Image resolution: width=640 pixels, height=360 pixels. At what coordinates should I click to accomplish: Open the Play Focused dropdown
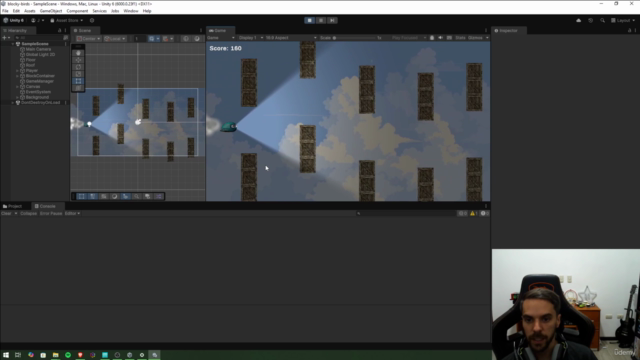tap(409, 38)
